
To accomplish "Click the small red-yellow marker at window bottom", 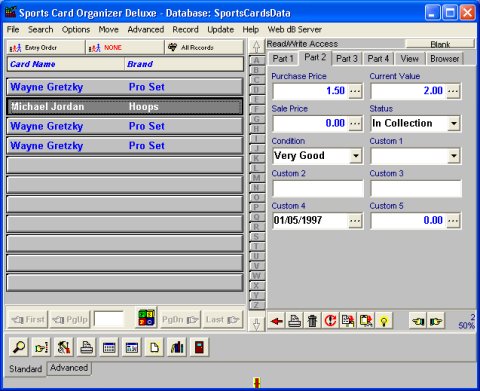I will pos(257,383).
